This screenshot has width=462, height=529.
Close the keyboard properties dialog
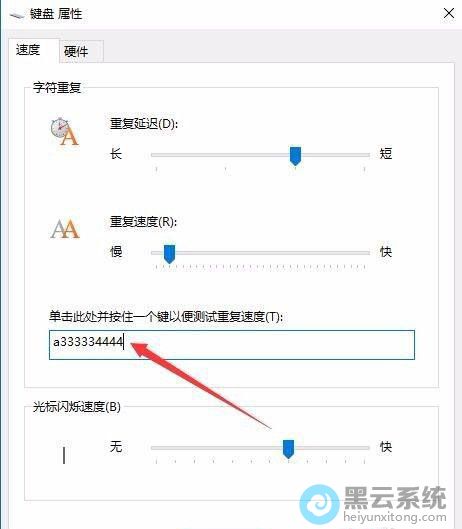(x=449, y=13)
